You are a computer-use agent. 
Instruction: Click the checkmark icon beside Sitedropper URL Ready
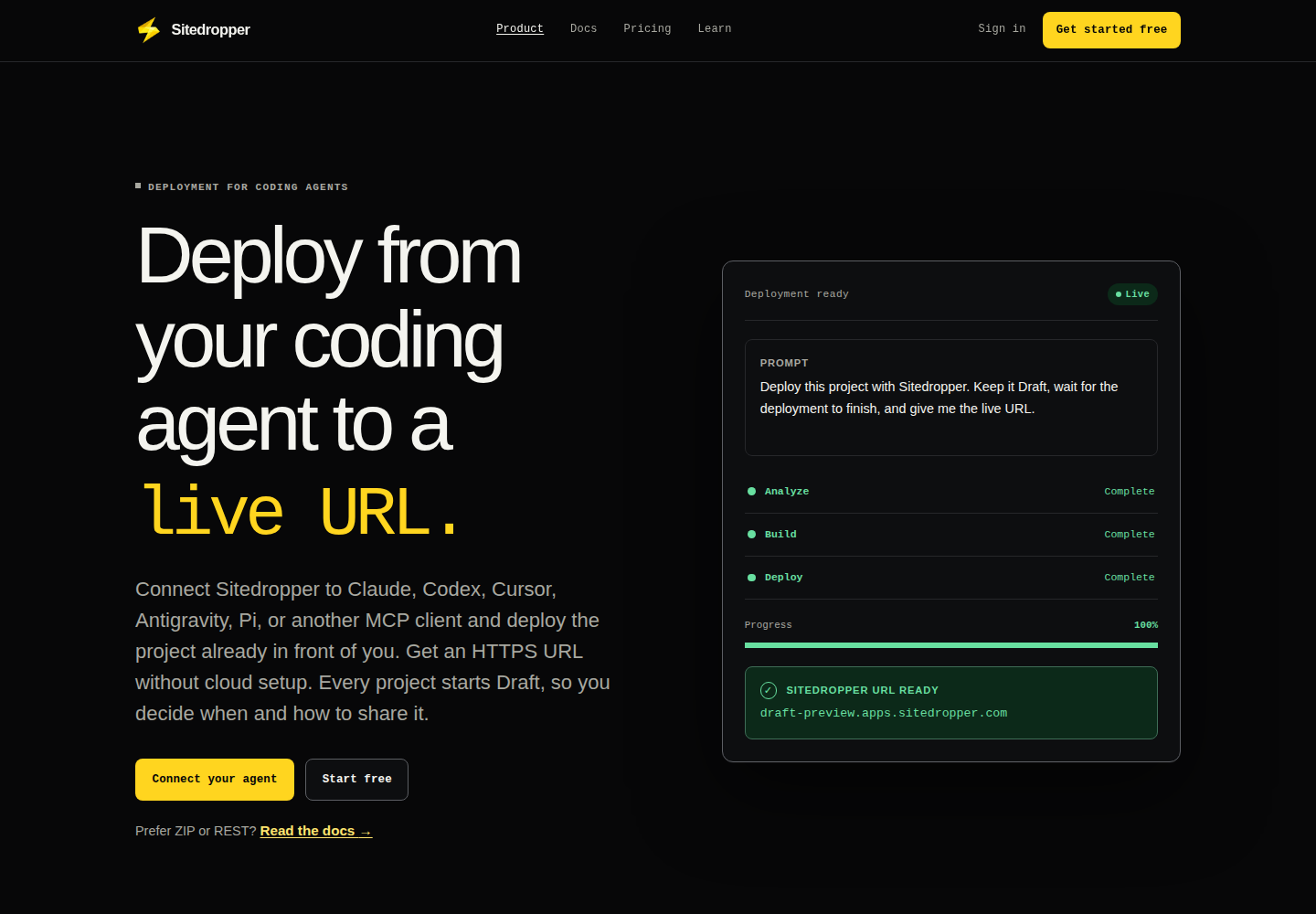(769, 690)
